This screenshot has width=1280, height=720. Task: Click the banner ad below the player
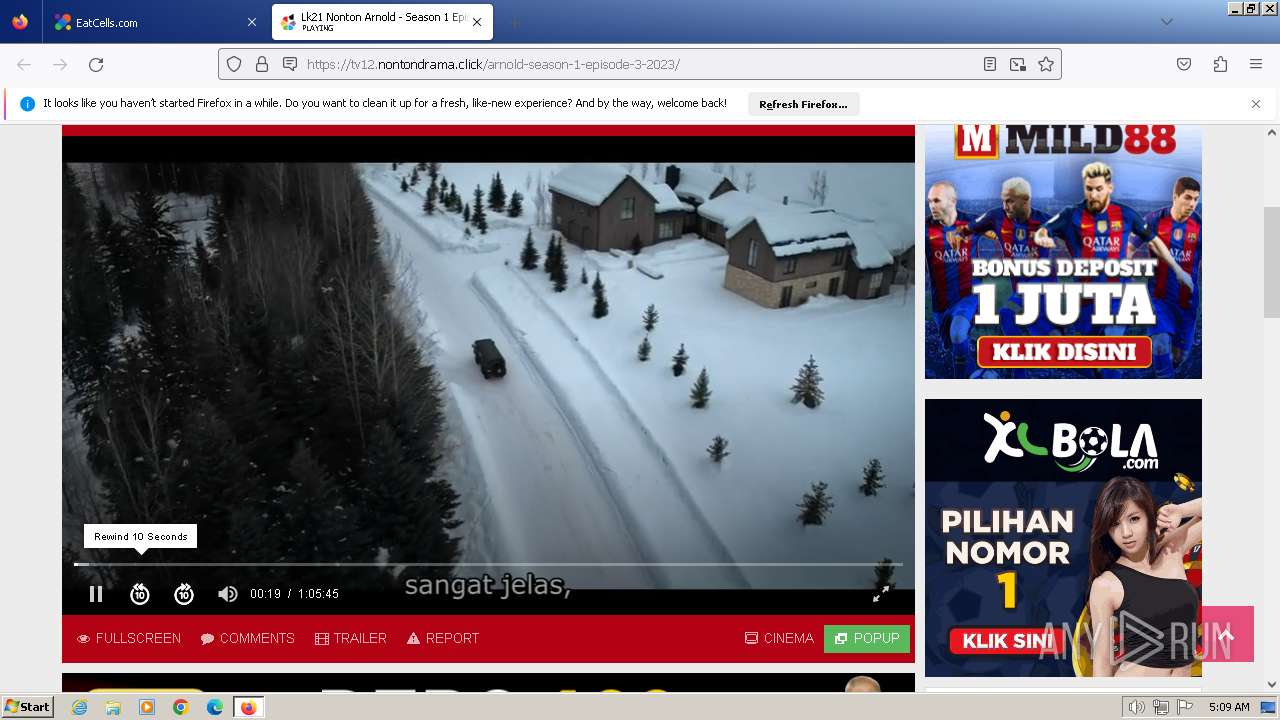[x=488, y=683]
